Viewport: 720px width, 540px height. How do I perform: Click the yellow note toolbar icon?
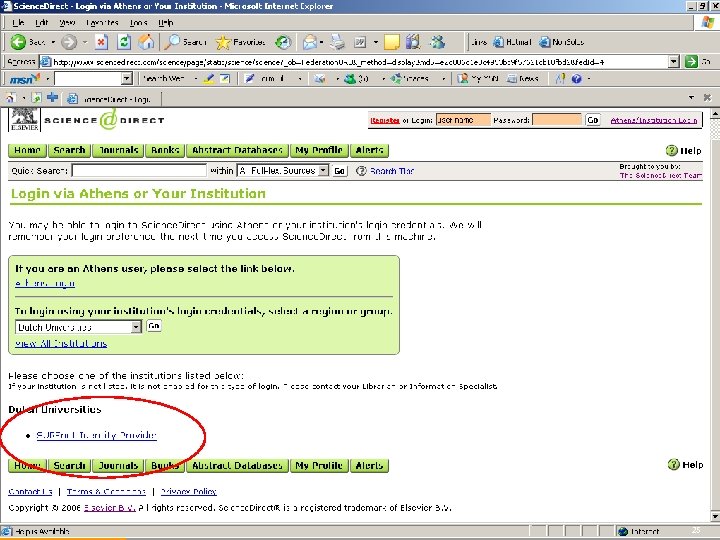391,42
